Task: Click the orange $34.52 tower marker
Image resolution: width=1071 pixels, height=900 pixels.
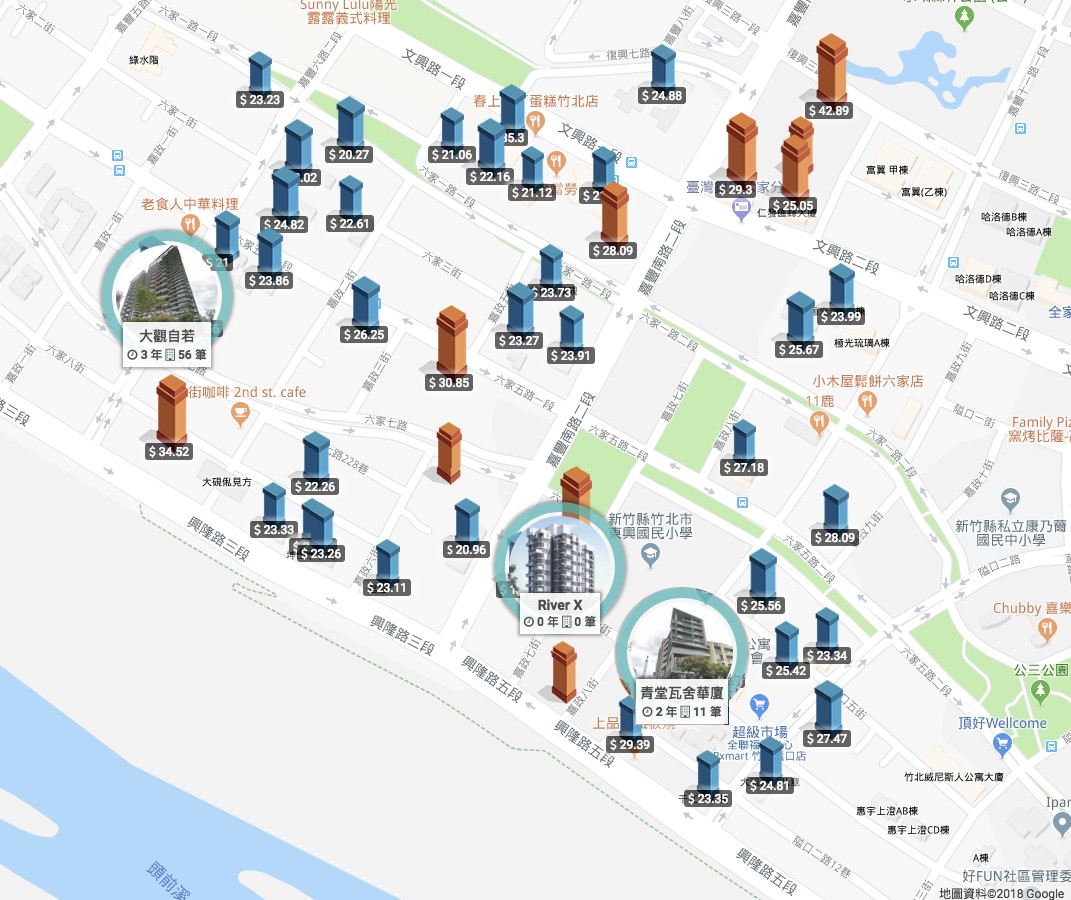Action: point(170,418)
